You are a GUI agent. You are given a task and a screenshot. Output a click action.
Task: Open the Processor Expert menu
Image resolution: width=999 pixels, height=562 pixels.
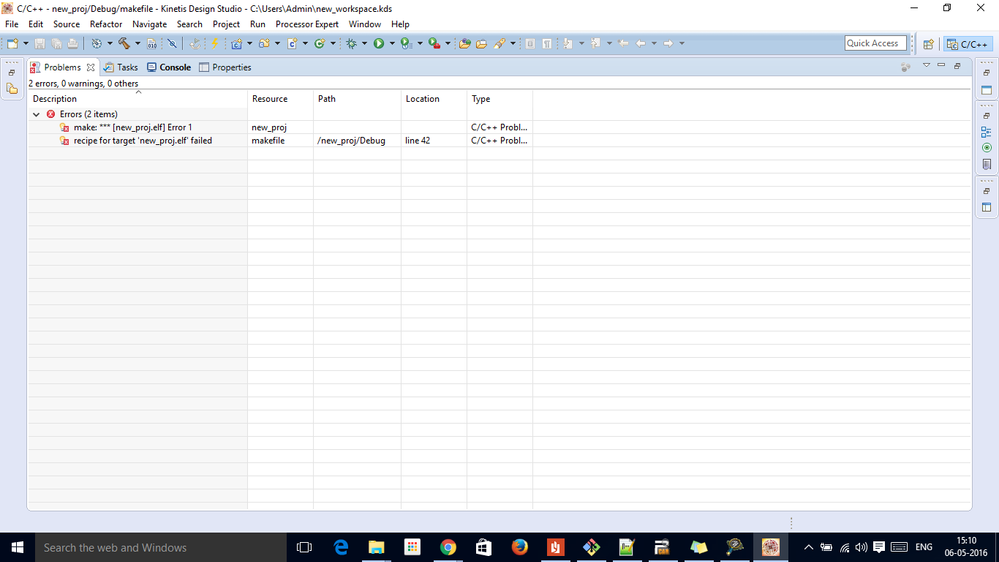pyautogui.click(x=306, y=24)
